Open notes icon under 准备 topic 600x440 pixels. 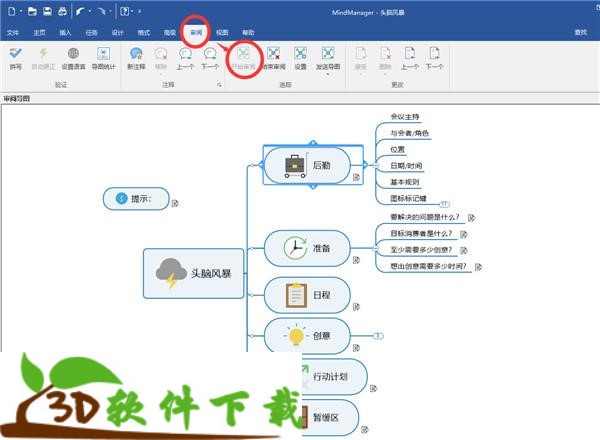tap(356, 260)
